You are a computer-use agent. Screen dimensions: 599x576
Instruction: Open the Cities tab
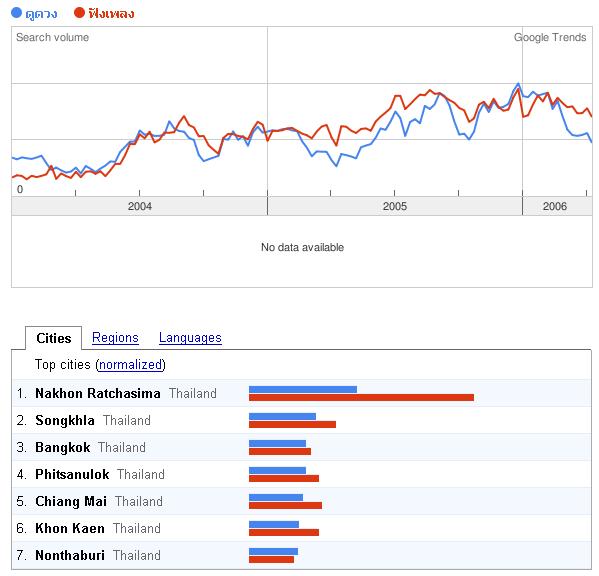[x=53, y=338]
